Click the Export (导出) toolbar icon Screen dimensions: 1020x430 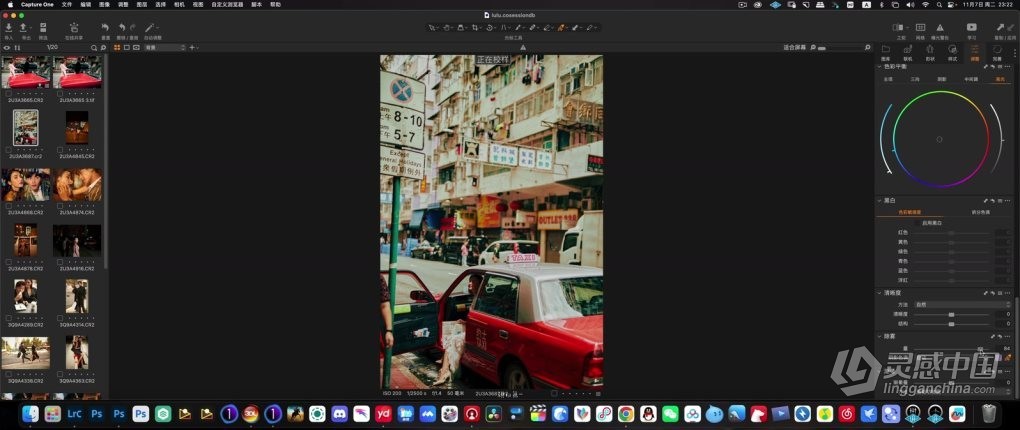(x=24, y=28)
